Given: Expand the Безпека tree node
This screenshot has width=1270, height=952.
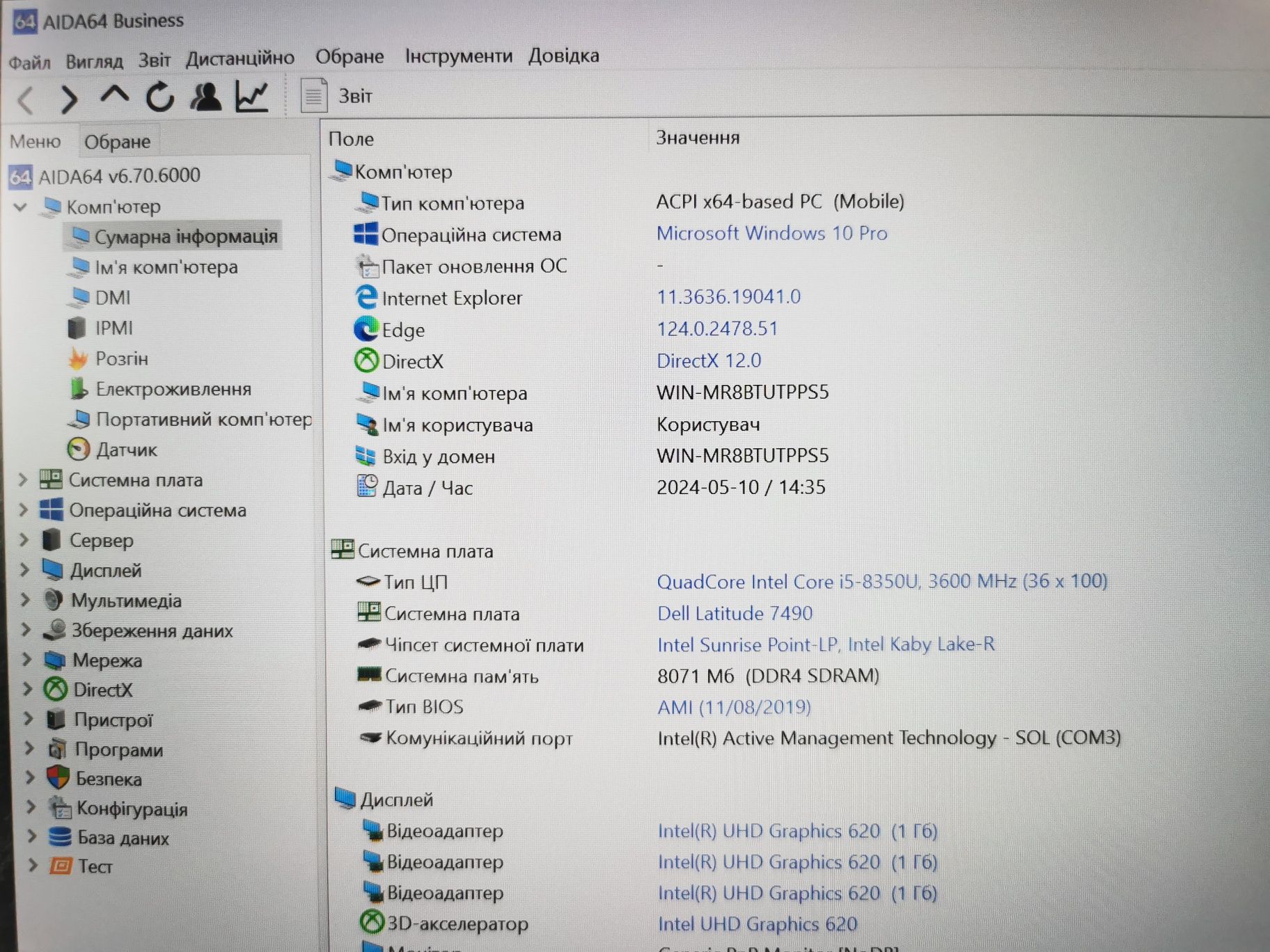Looking at the screenshot, I should click(x=29, y=777).
